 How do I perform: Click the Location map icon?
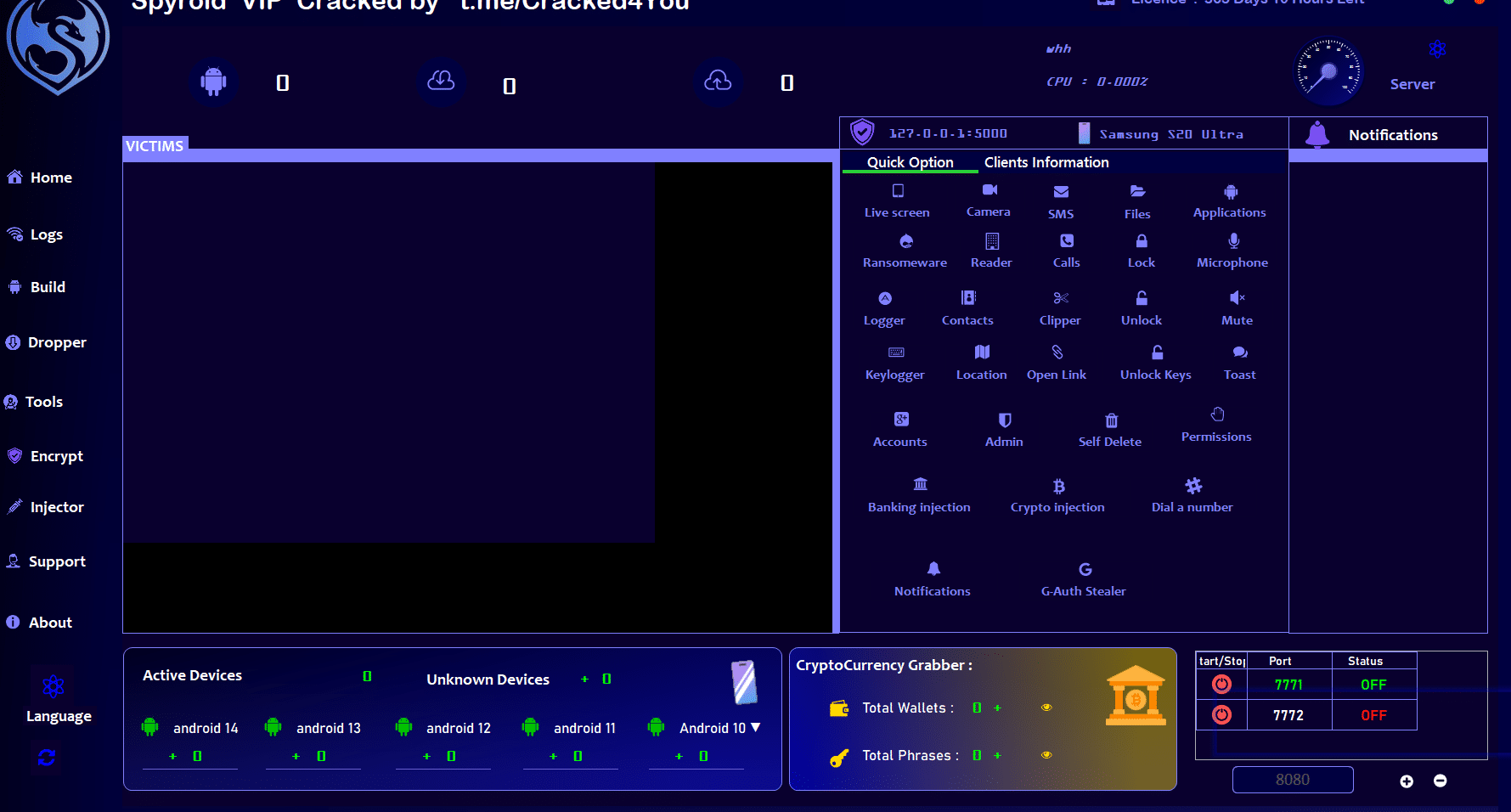click(982, 352)
